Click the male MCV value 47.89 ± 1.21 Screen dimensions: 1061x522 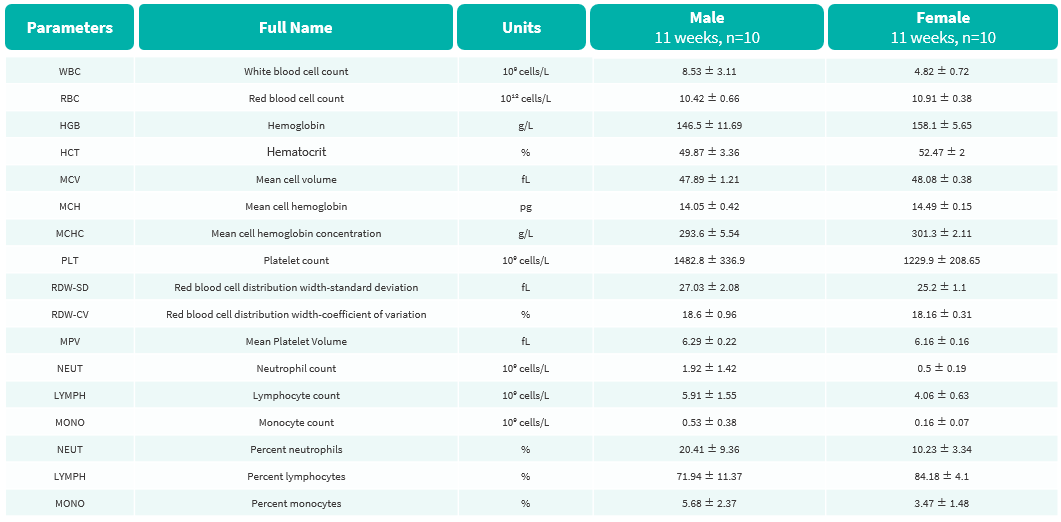coord(707,179)
